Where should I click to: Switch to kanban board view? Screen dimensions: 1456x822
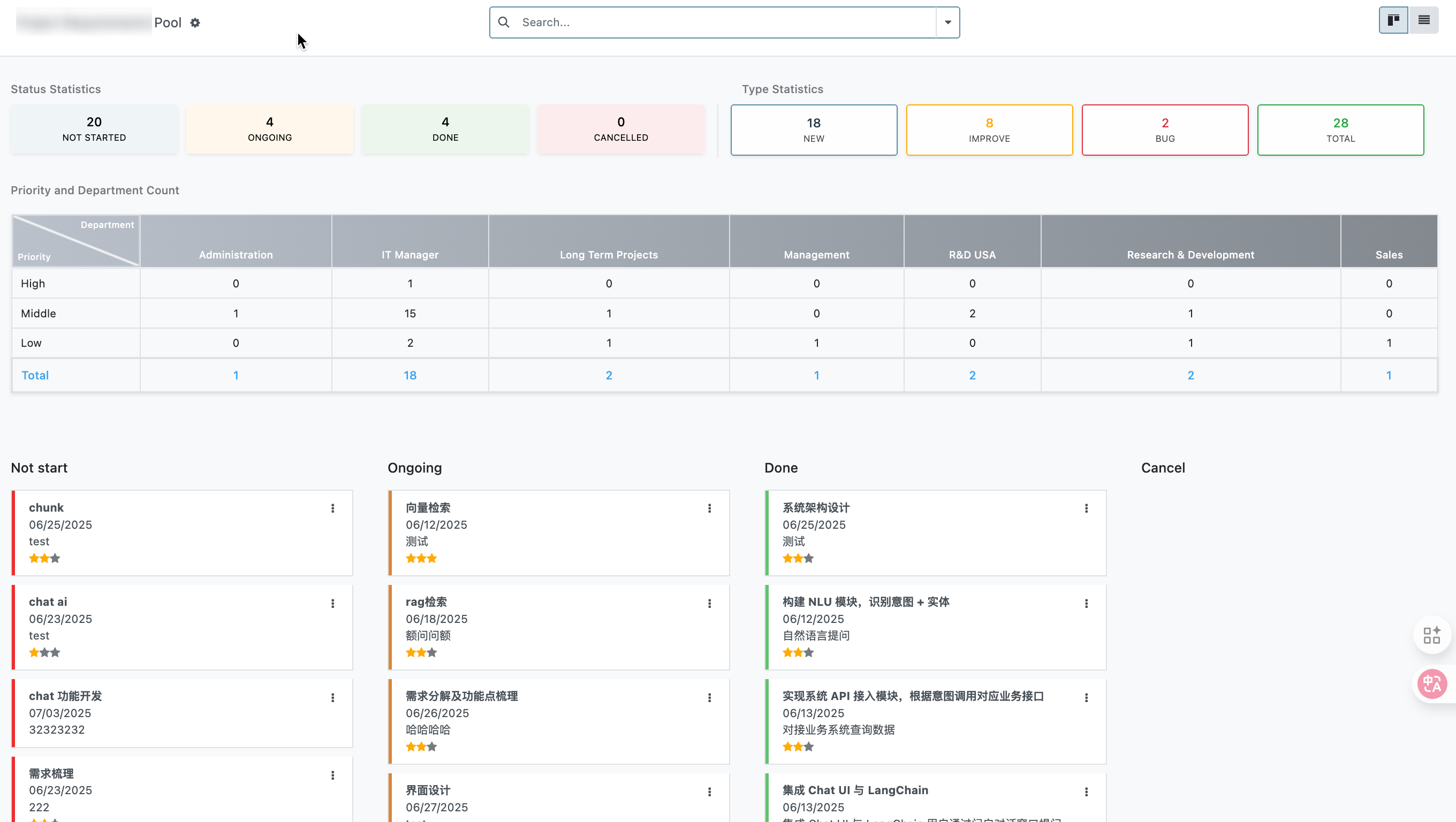pos(1393,20)
